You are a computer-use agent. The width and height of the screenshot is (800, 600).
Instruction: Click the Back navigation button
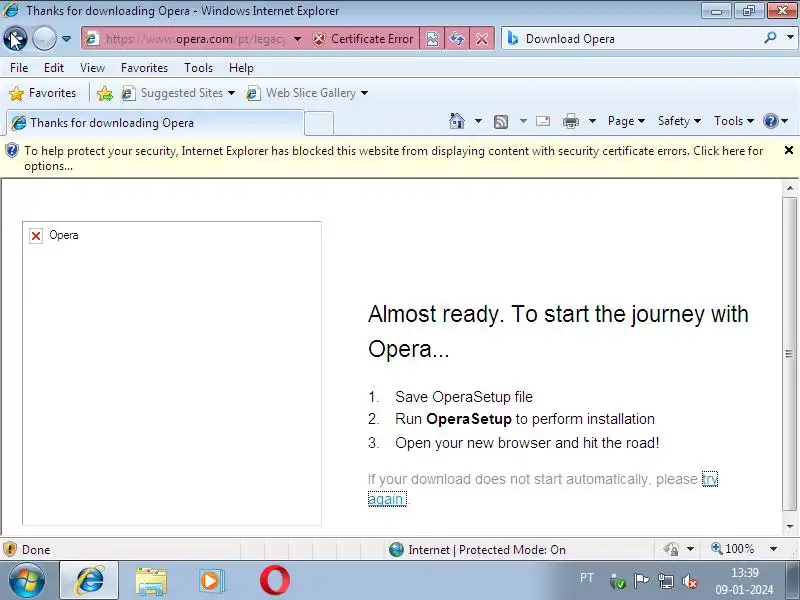tap(16, 38)
